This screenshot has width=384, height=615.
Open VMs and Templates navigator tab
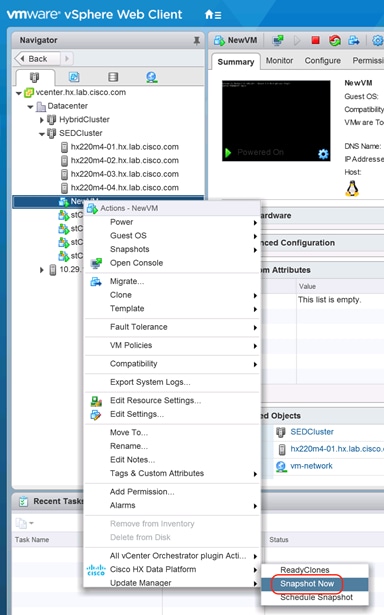[x=74, y=77]
